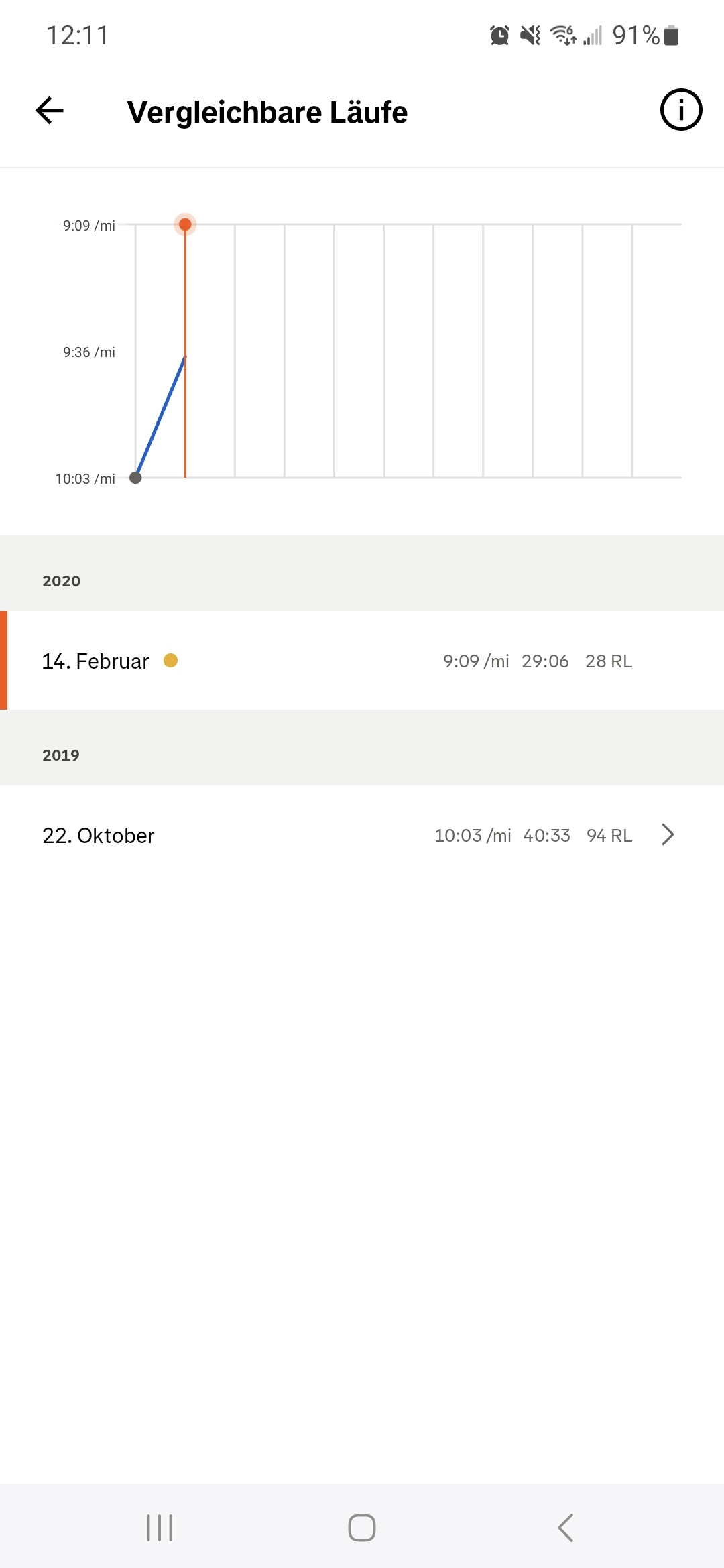This screenshot has height=1568, width=724.
Task: Tap the blue trend line on chart
Action: 161,417
